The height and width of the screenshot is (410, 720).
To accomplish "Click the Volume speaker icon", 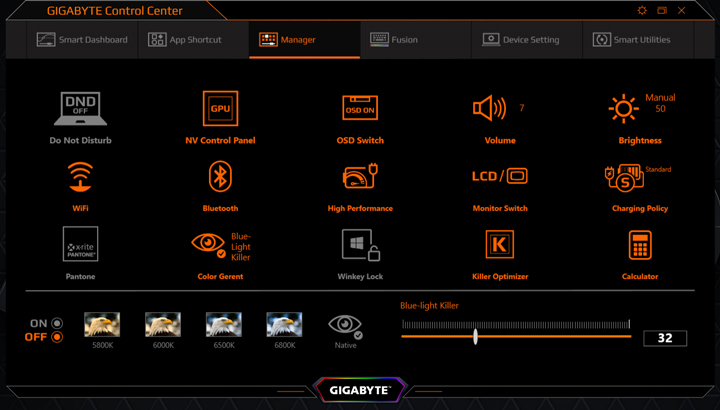I will click(489, 108).
